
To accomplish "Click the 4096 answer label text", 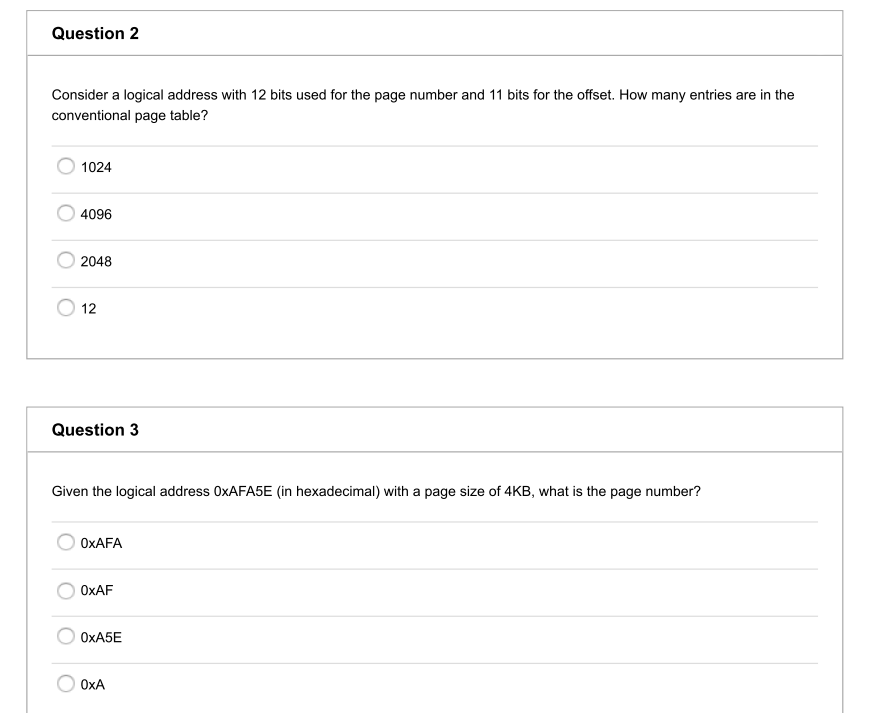I will pyautogui.click(x=95, y=214).
